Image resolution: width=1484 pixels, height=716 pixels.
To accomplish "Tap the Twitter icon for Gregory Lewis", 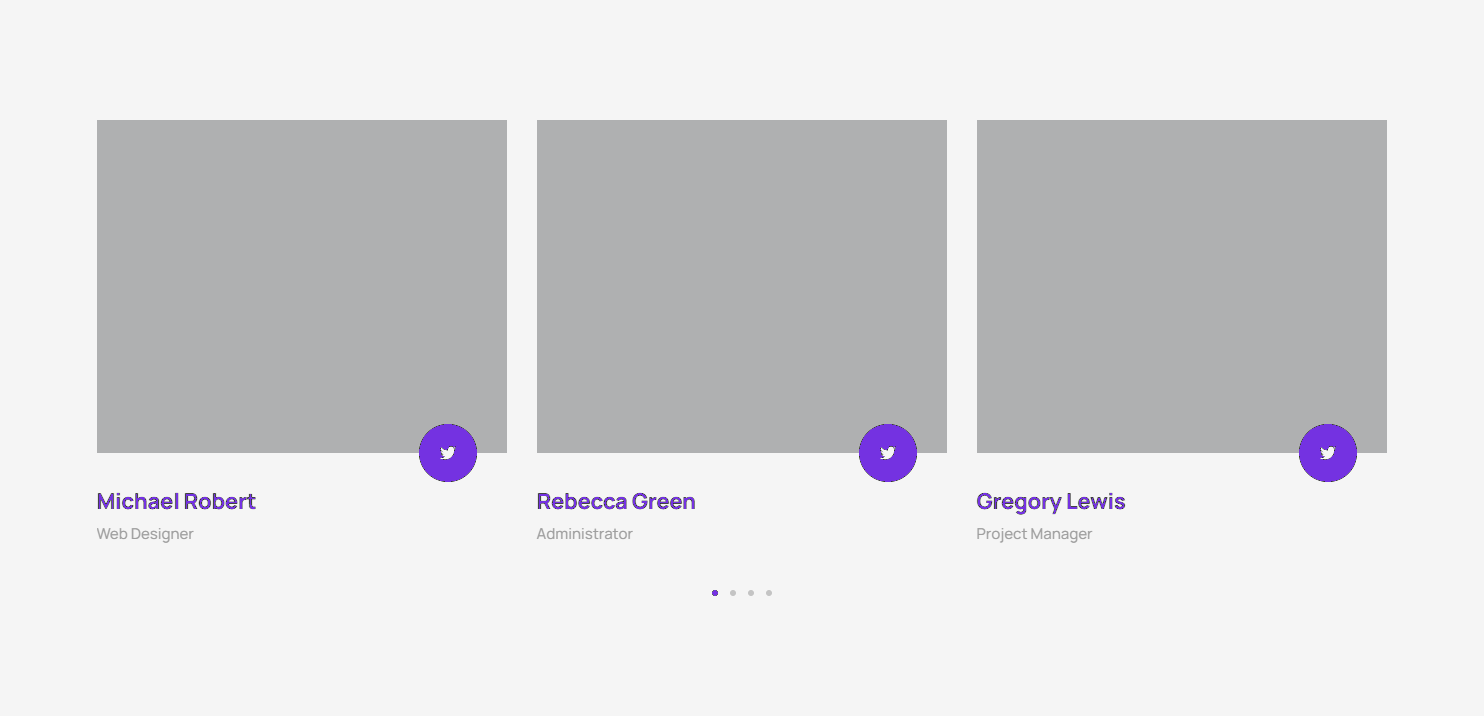I will (x=1328, y=453).
